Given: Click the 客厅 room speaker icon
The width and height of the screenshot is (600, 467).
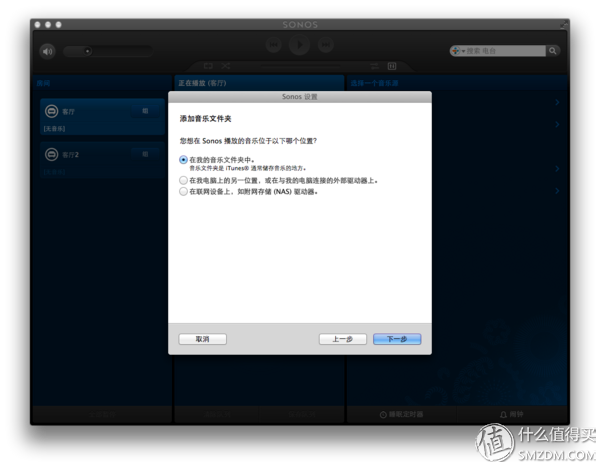Looking at the screenshot, I should click(51, 113).
